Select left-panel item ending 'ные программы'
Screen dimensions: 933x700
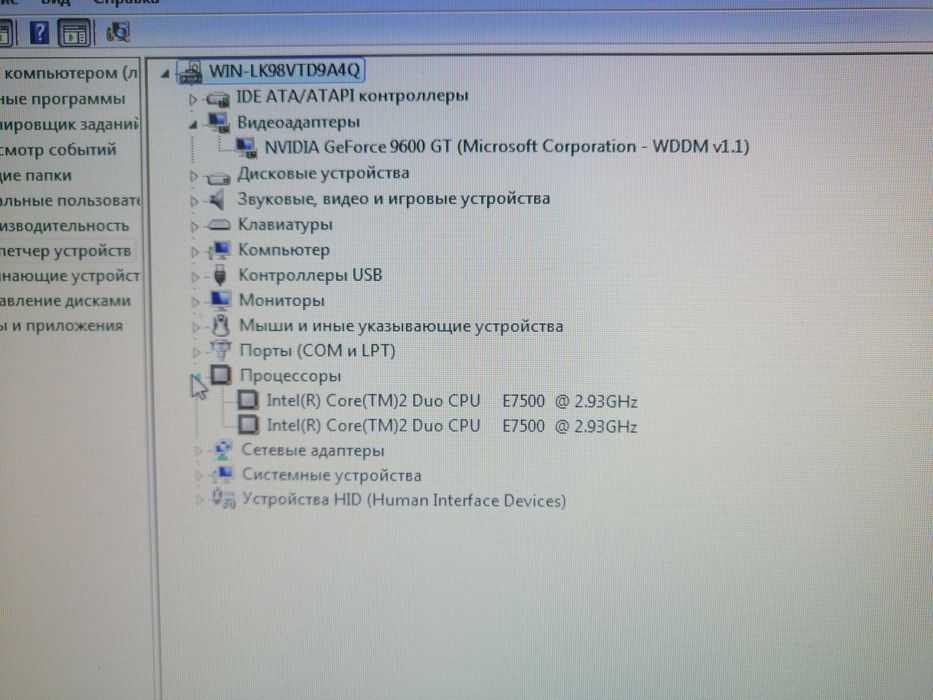point(62,99)
